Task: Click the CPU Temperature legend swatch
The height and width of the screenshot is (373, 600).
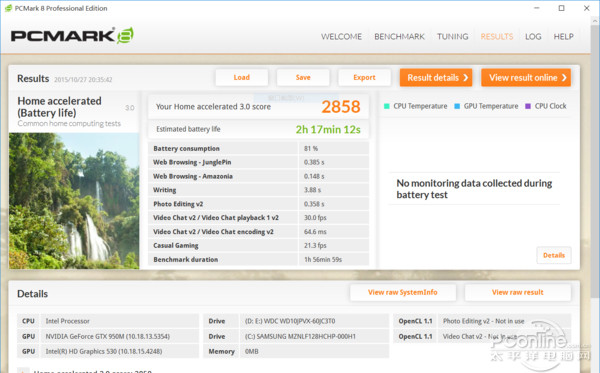Action: (386, 106)
